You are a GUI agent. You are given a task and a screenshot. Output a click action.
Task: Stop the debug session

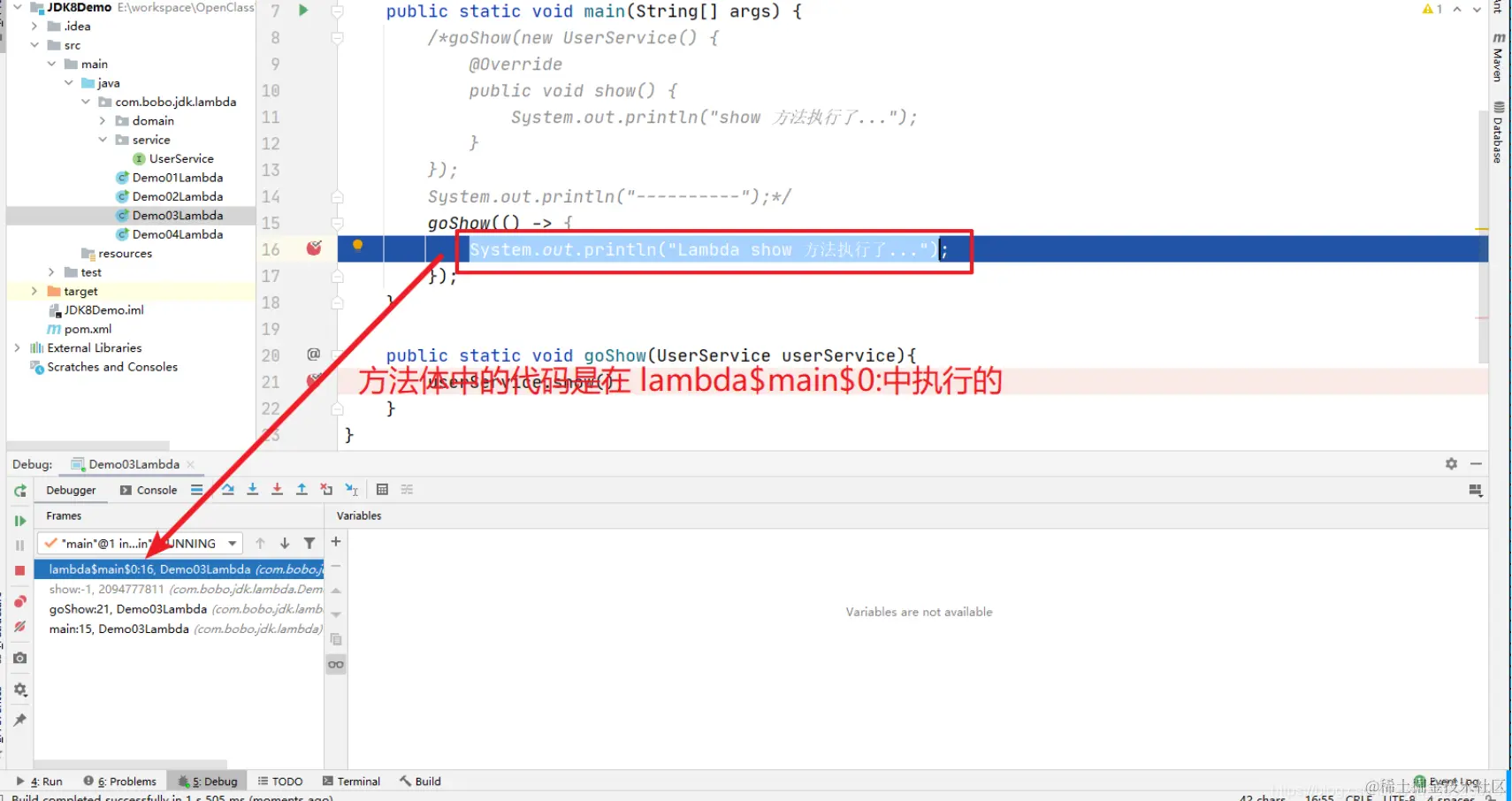click(x=19, y=570)
